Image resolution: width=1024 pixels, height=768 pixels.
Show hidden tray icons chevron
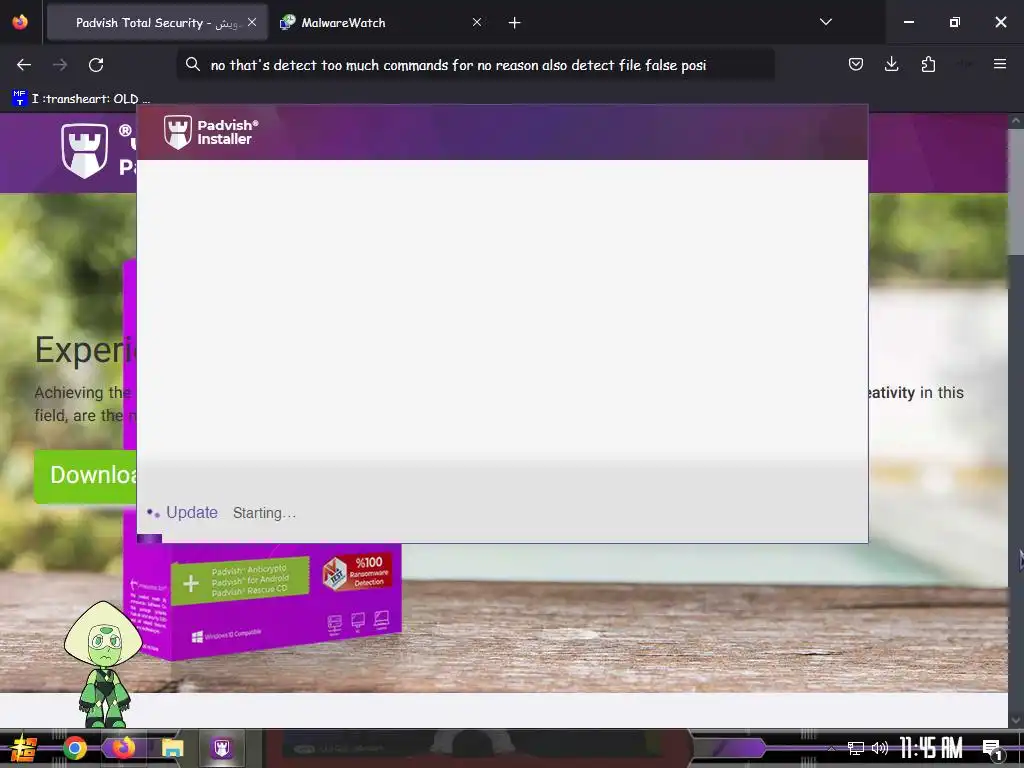(831, 749)
